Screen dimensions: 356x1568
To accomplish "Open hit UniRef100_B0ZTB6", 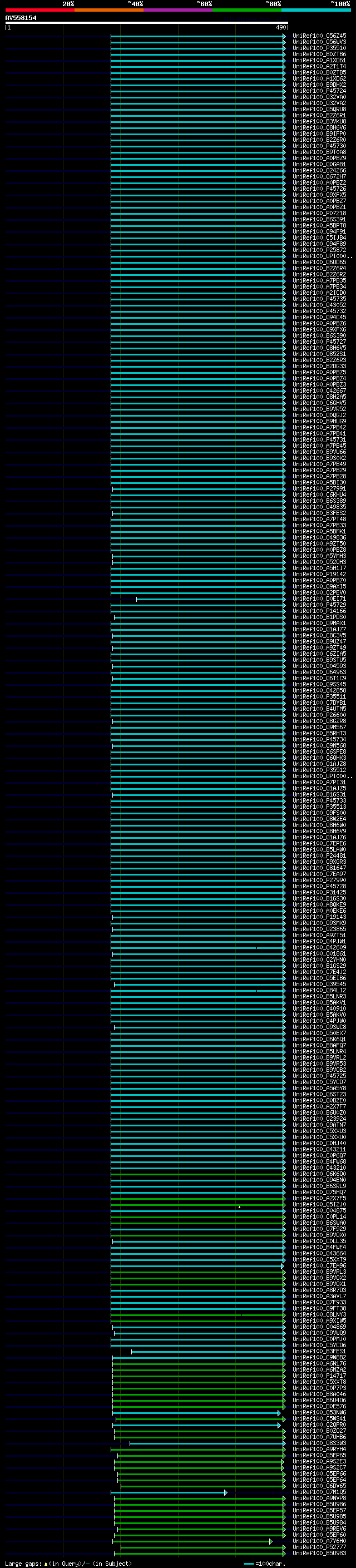I will click(x=319, y=54).
